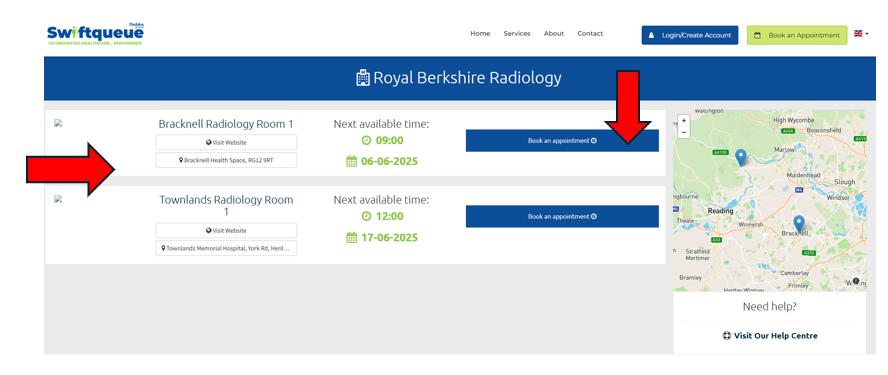Open Townlands Memorial Hospital address button
The image size is (888, 375).
coord(226,248)
